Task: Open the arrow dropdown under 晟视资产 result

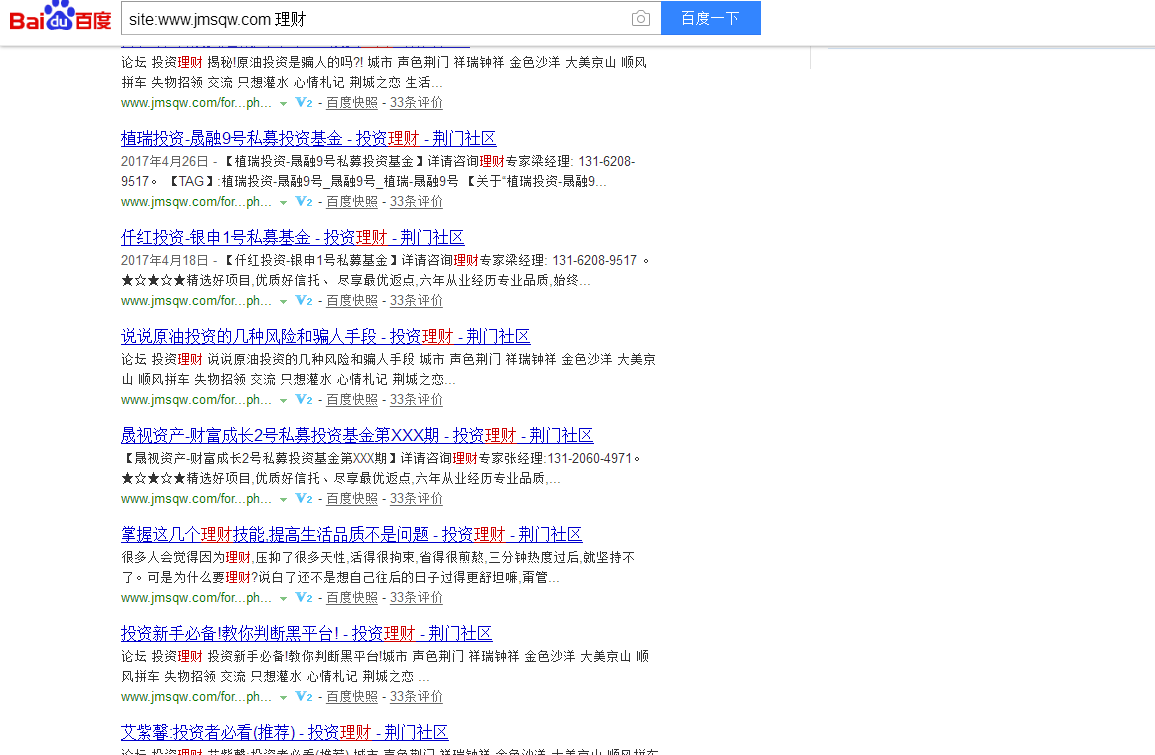Action: coord(283,498)
